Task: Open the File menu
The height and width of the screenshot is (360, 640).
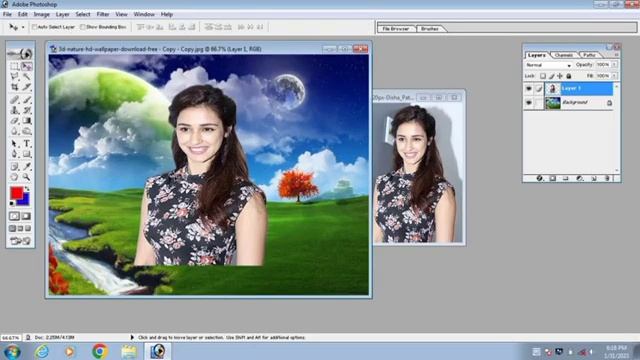Action: [x=7, y=14]
